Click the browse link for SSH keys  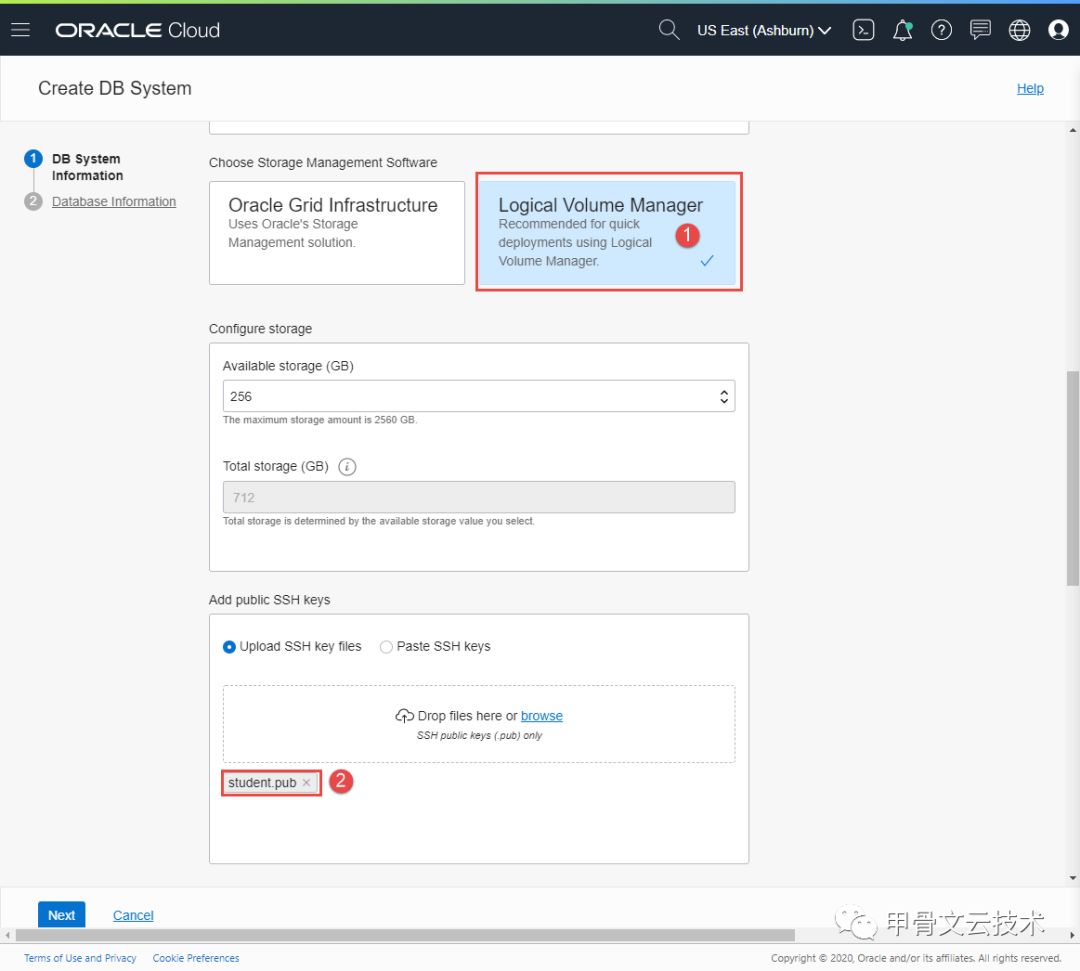pyautogui.click(x=541, y=716)
